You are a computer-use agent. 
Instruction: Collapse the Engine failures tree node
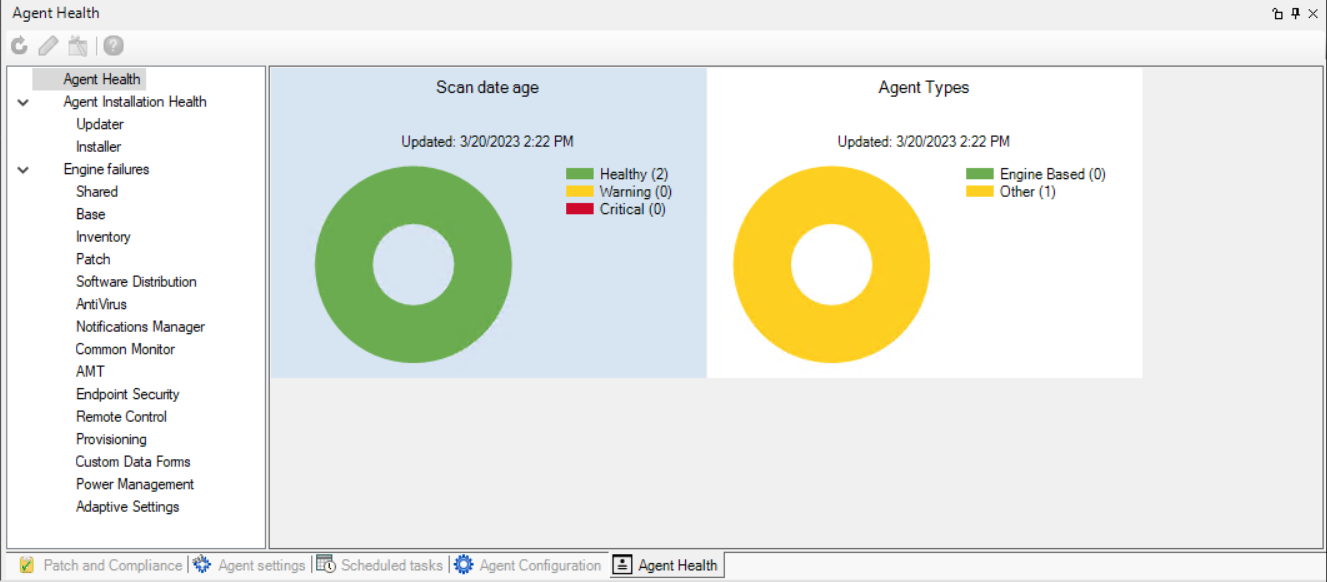coord(23,170)
